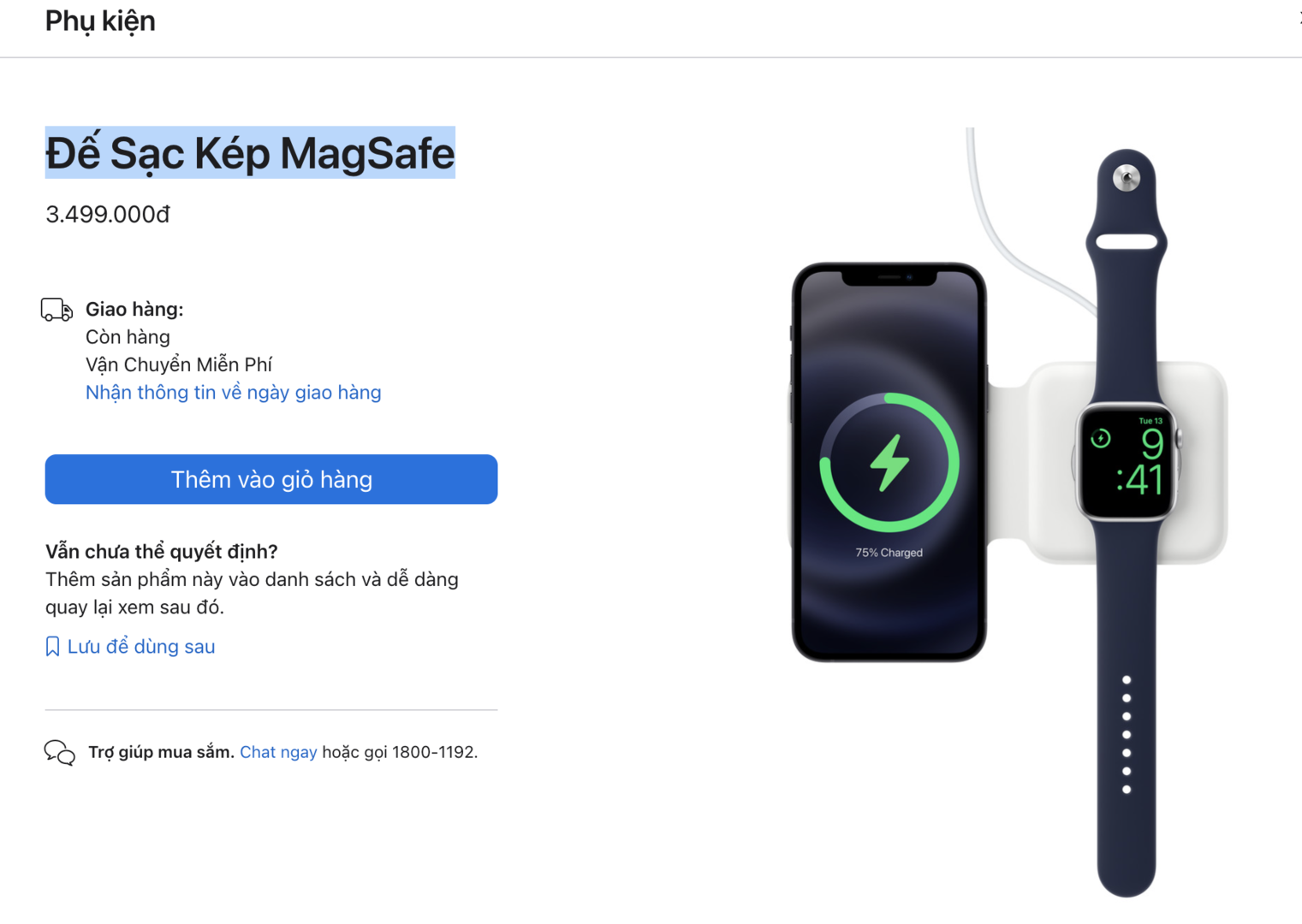This screenshot has width=1302, height=924.
Task: Click the bookmark icon beside Lưu để dùng sau
Action: point(52,647)
